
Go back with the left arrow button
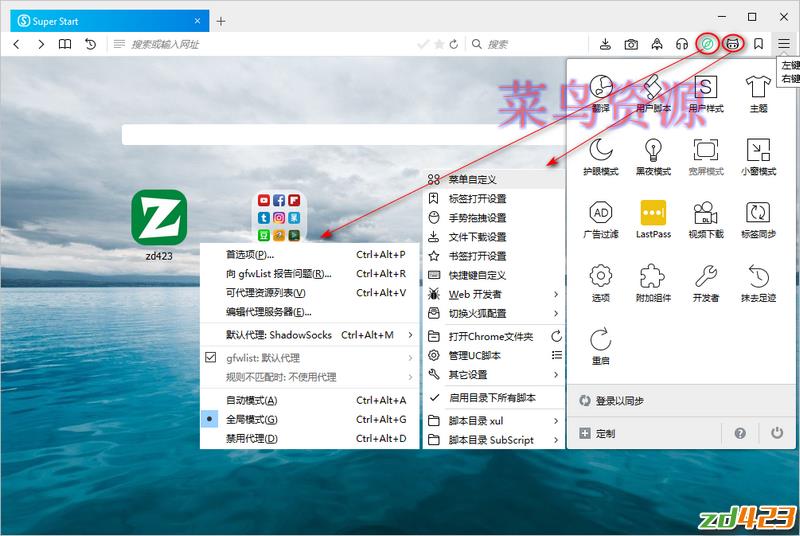[16, 44]
